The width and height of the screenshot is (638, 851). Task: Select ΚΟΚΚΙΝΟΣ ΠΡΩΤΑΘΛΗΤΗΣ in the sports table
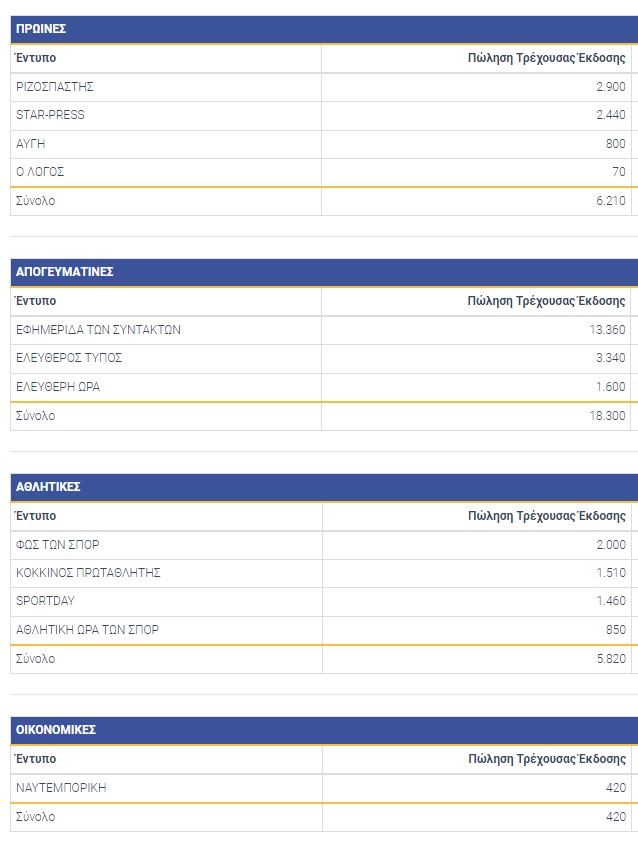(x=88, y=573)
